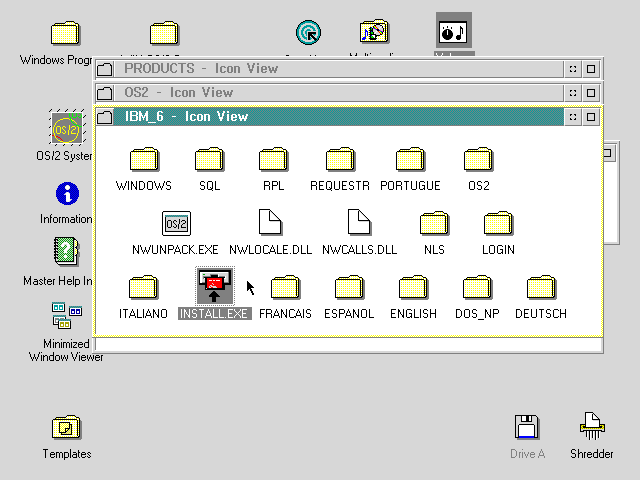Viewport: 640px width, 480px height.
Task: Click the PRODUCTS - Icon View title bar
Action: pyautogui.click(x=339, y=69)
